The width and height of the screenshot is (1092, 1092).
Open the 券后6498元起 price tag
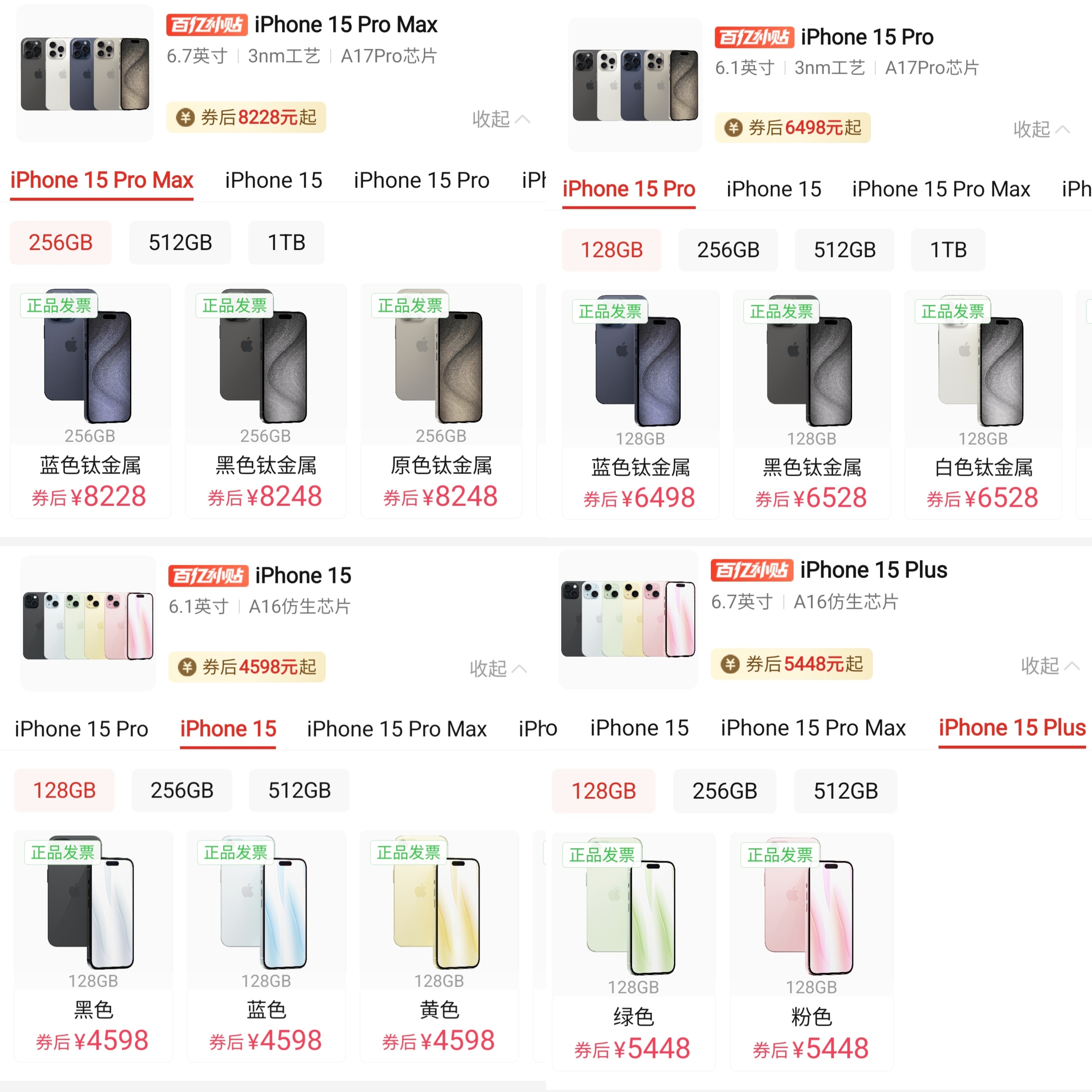[x=792, y=128]
